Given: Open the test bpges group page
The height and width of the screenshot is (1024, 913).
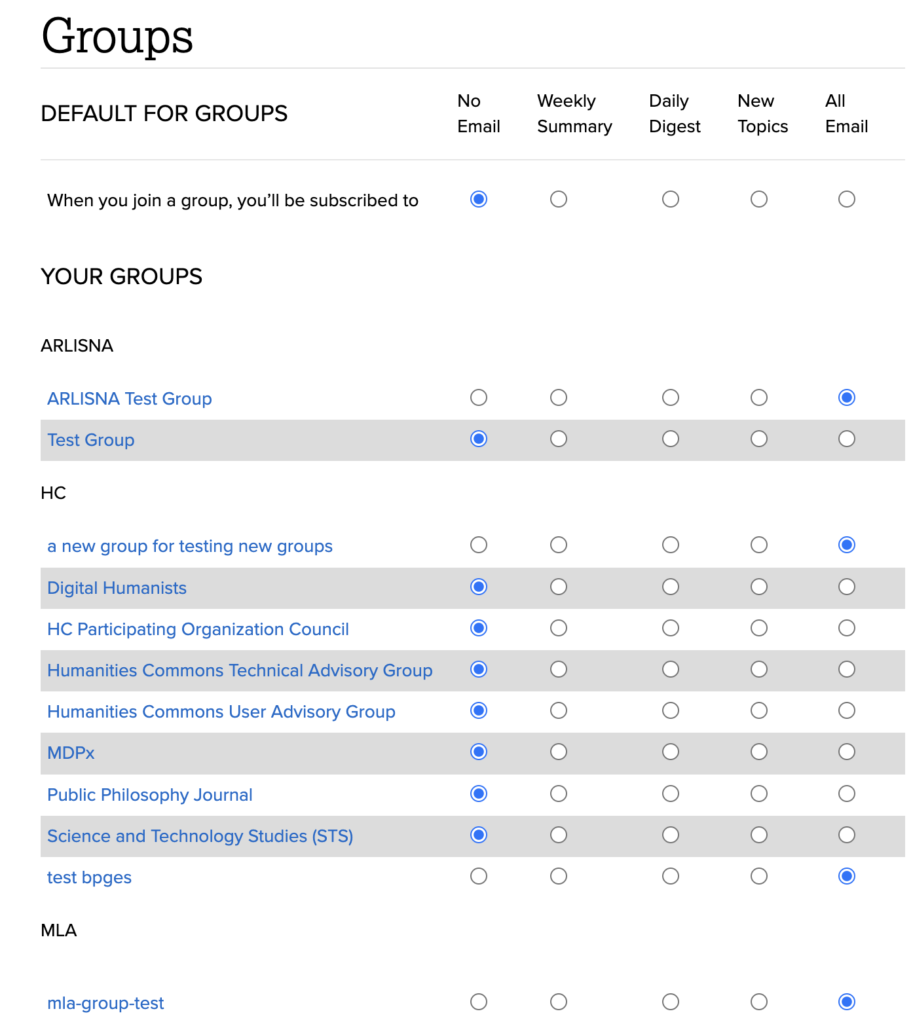Looking at the screenshot, I should pyautogui.click(x=89, y=877).
